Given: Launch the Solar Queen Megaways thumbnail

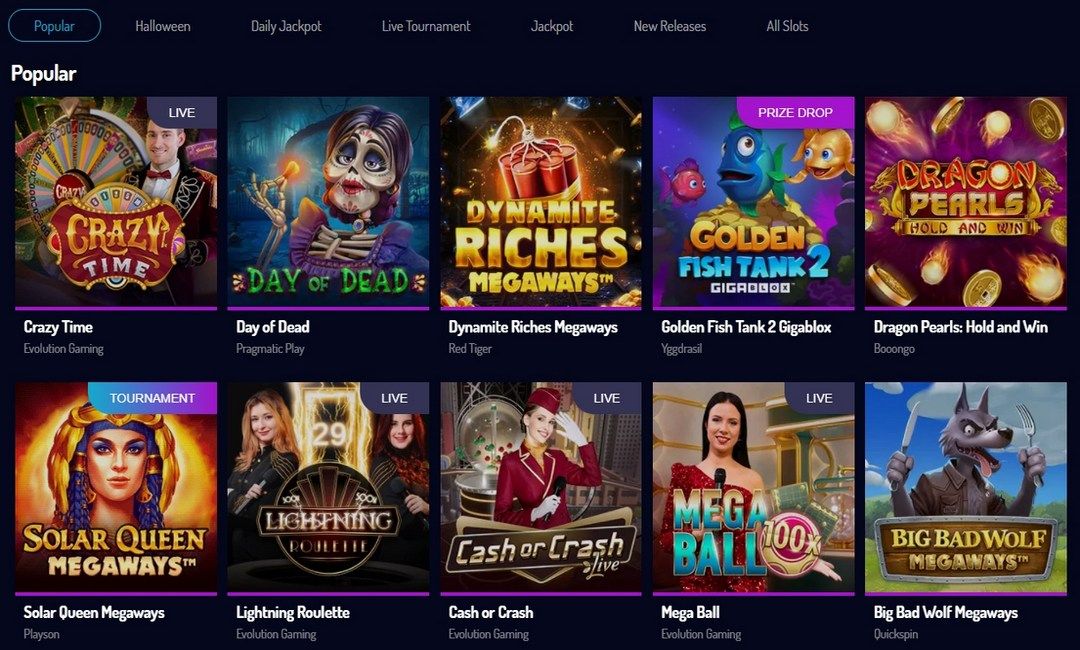Looking at the screenshot, I should point(116,488).
